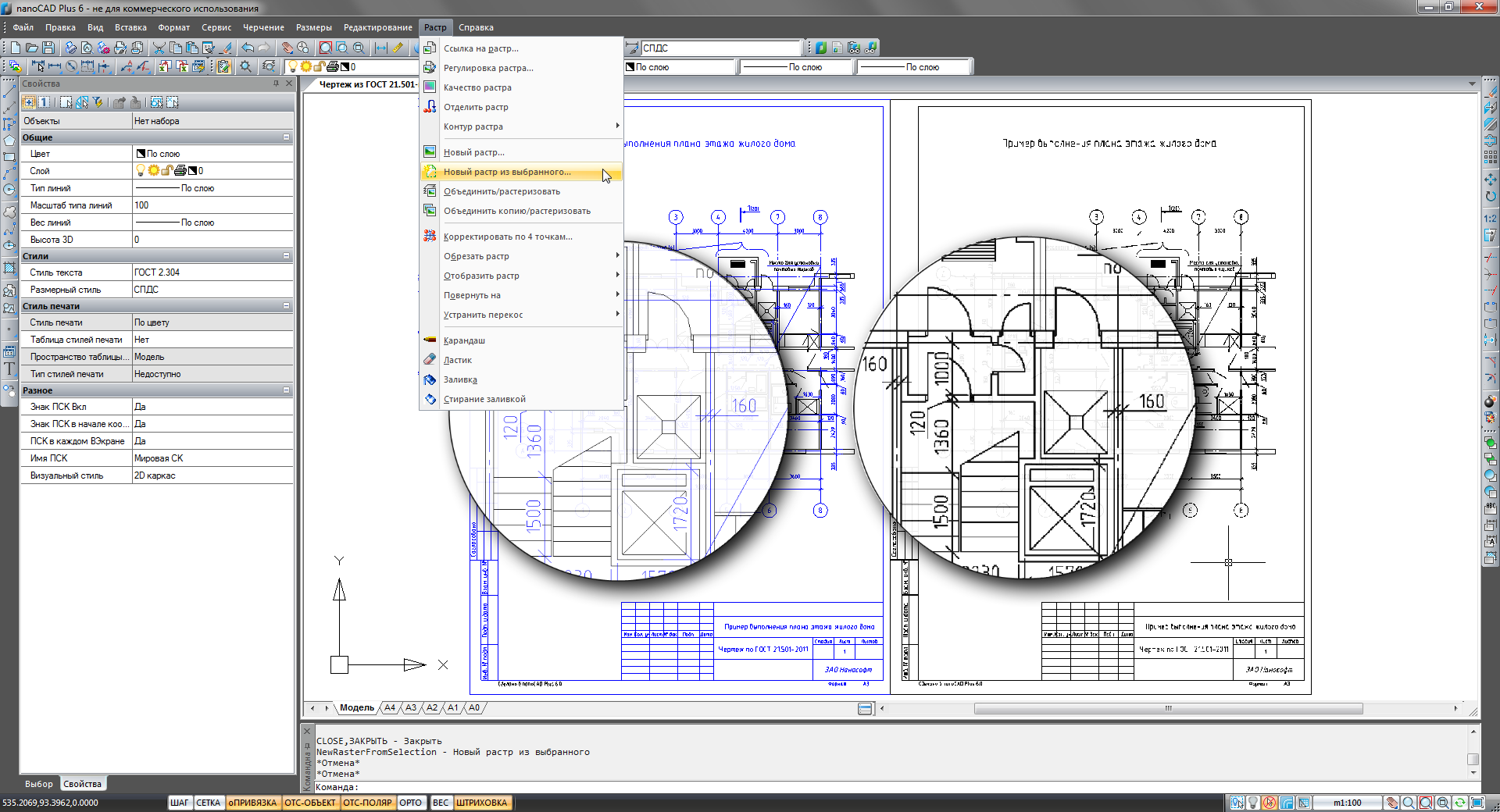Click the m1:100 scale button
This screenshot has height=812, width=1500.
tap(1347, 803)
